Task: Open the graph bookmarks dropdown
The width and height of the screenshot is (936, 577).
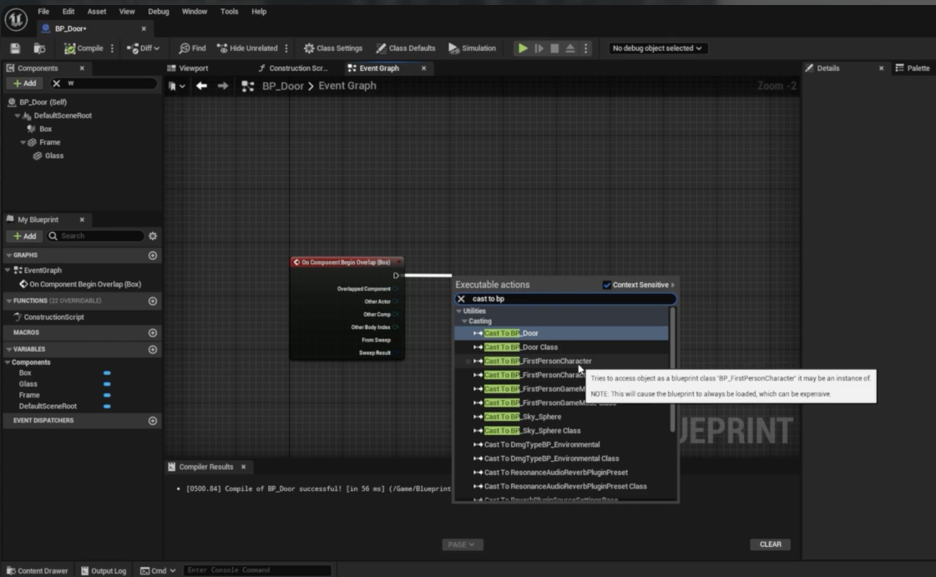Action: pyautogui.click(x=177, y=87)
